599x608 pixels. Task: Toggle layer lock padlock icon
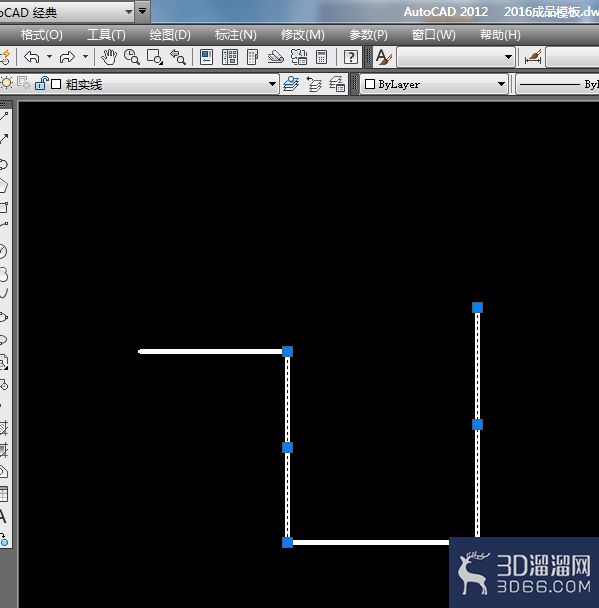click(x=41, y=83)
